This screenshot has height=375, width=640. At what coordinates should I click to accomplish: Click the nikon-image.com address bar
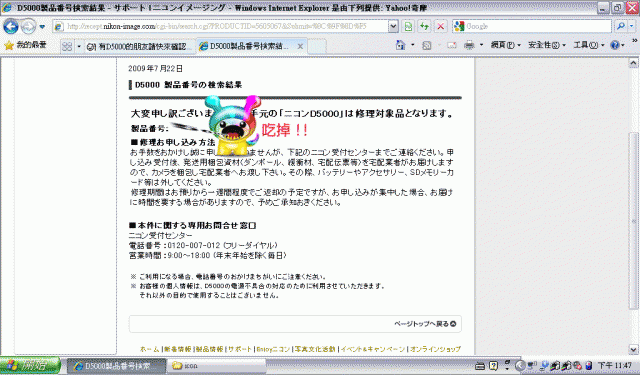tap(220, 27)
